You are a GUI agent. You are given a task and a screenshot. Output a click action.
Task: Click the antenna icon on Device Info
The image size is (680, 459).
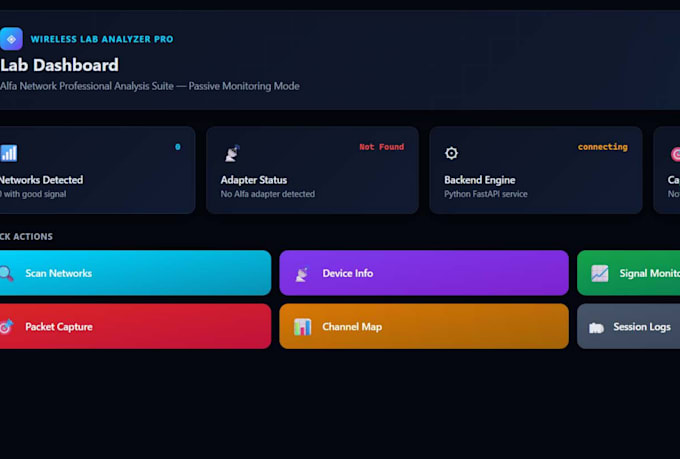click(x=302, y=274)
